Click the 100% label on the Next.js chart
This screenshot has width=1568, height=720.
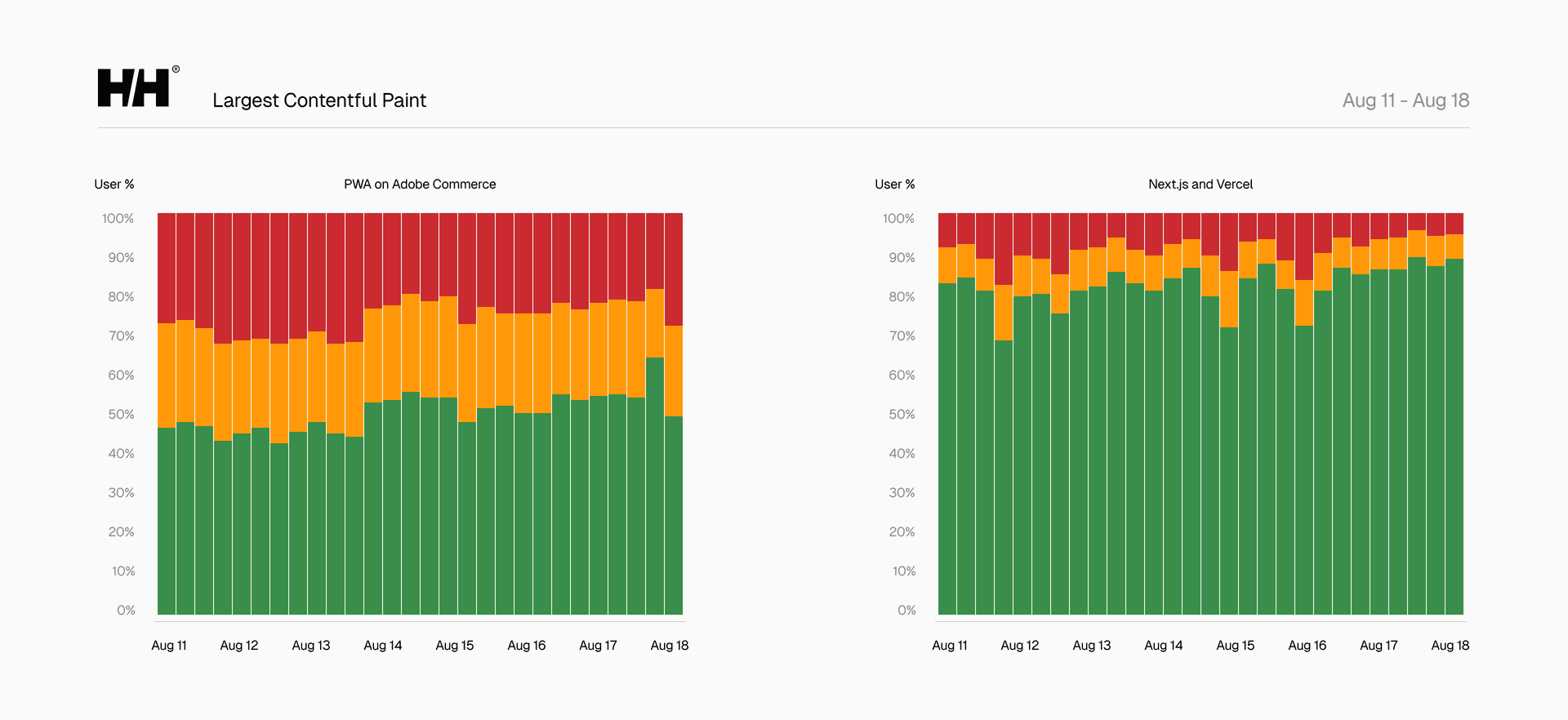[898, 219]
